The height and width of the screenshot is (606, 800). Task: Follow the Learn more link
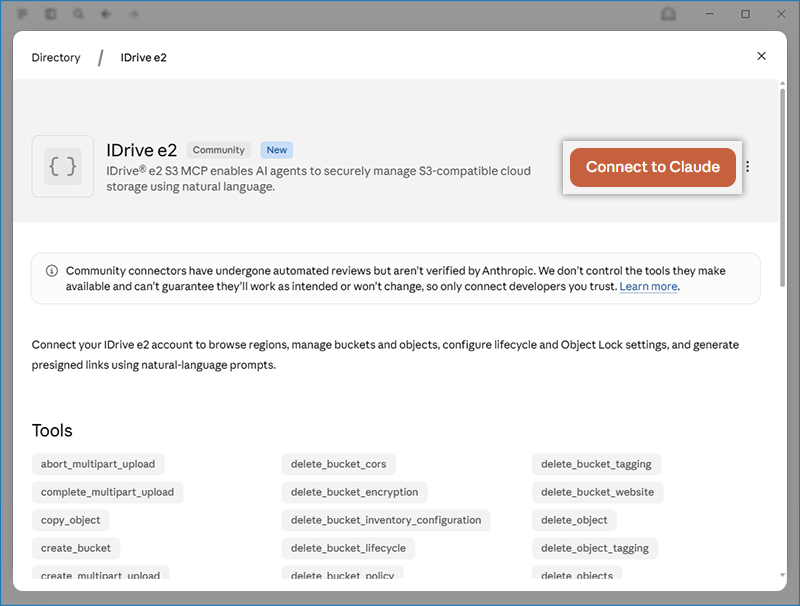pos(648,287)
